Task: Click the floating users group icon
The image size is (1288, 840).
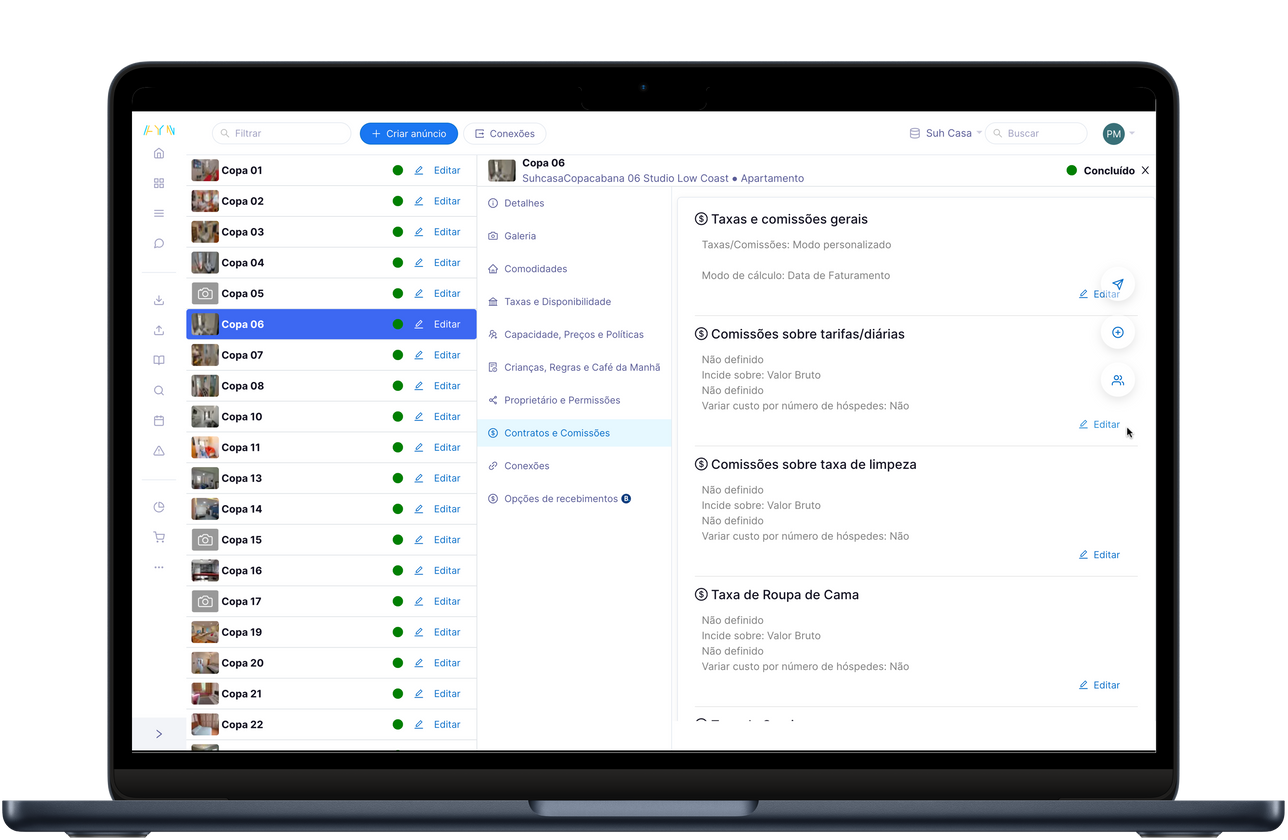Action: 1117,380
